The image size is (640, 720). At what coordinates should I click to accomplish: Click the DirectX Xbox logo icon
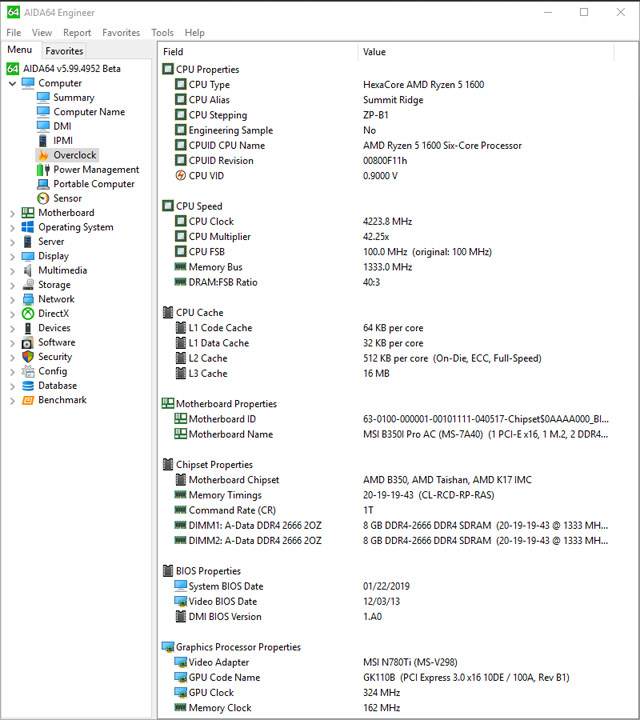click(28, 314)
